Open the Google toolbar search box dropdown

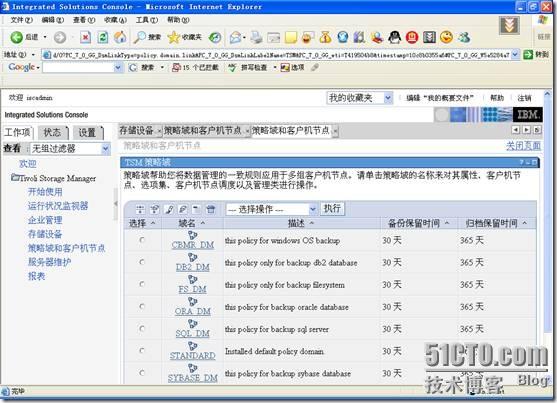118,67
